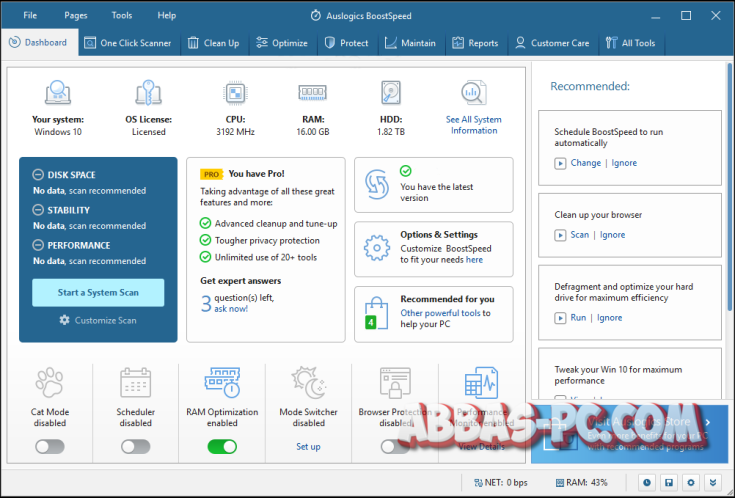This screenshot has height=498, width=735.
Task: Switch to the Clean Up tab
Action: point(213,43)
